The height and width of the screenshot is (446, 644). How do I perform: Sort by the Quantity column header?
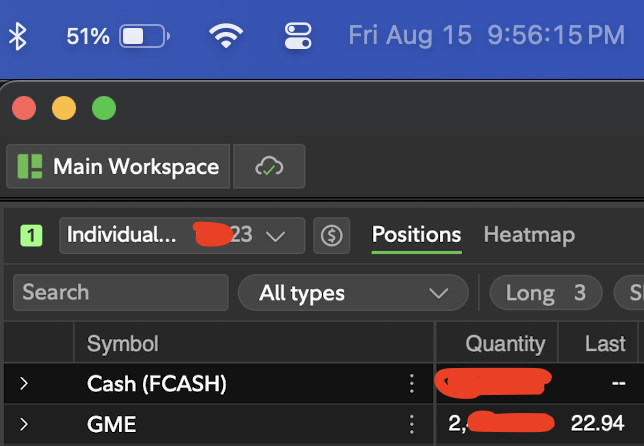[497, 343]
